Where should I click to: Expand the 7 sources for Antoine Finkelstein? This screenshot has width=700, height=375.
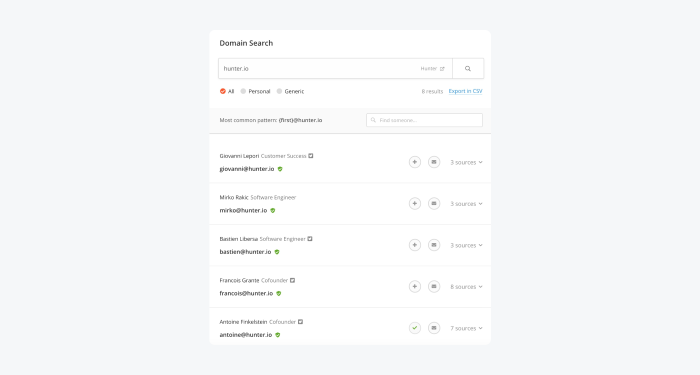pyautogui.click(x=466, y=328)
